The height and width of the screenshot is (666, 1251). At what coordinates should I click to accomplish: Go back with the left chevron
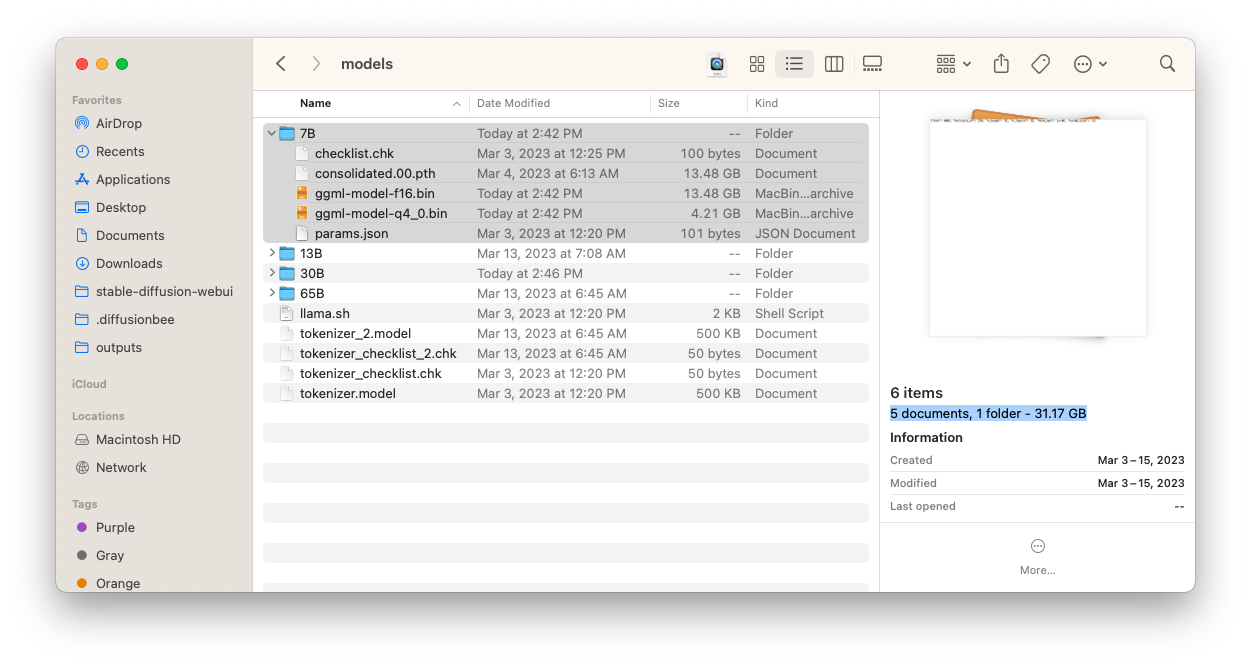pyautogui.click(x=281, y=64)
